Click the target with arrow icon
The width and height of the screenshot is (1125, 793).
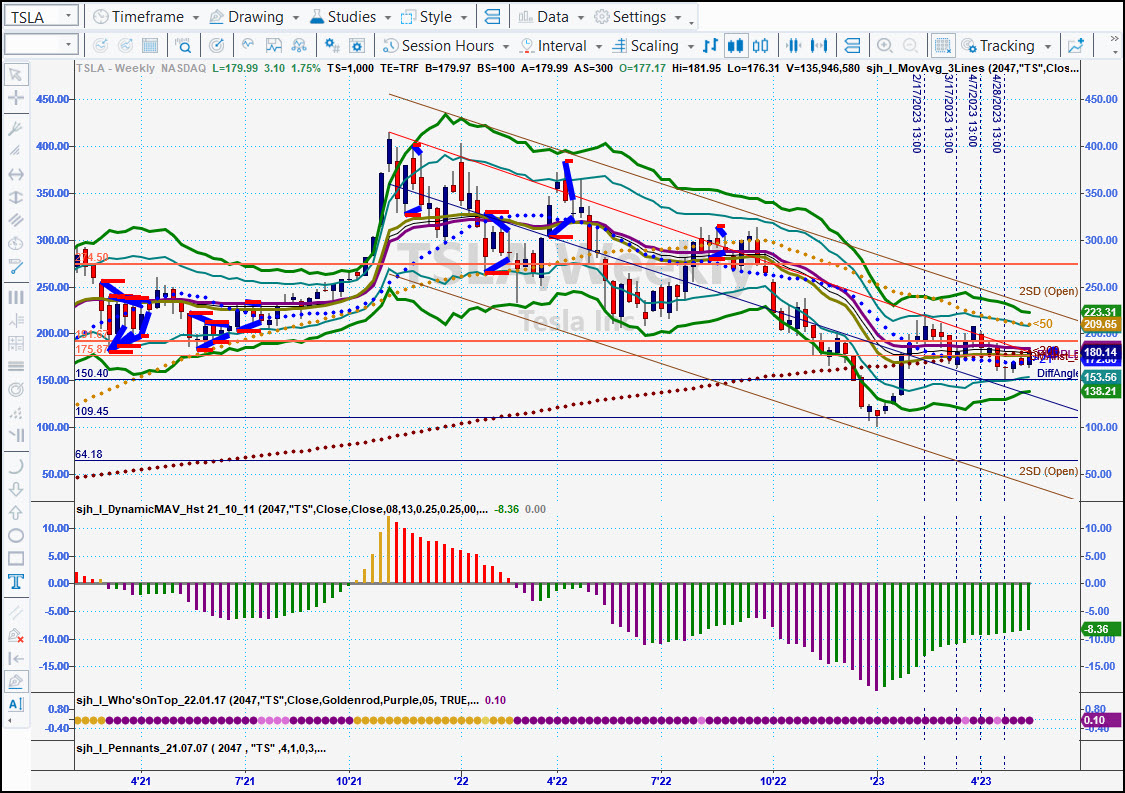point(216,46)
